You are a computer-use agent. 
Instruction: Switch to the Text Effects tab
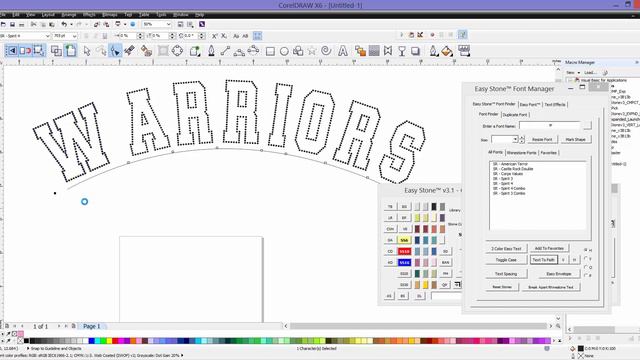(555, 104)
